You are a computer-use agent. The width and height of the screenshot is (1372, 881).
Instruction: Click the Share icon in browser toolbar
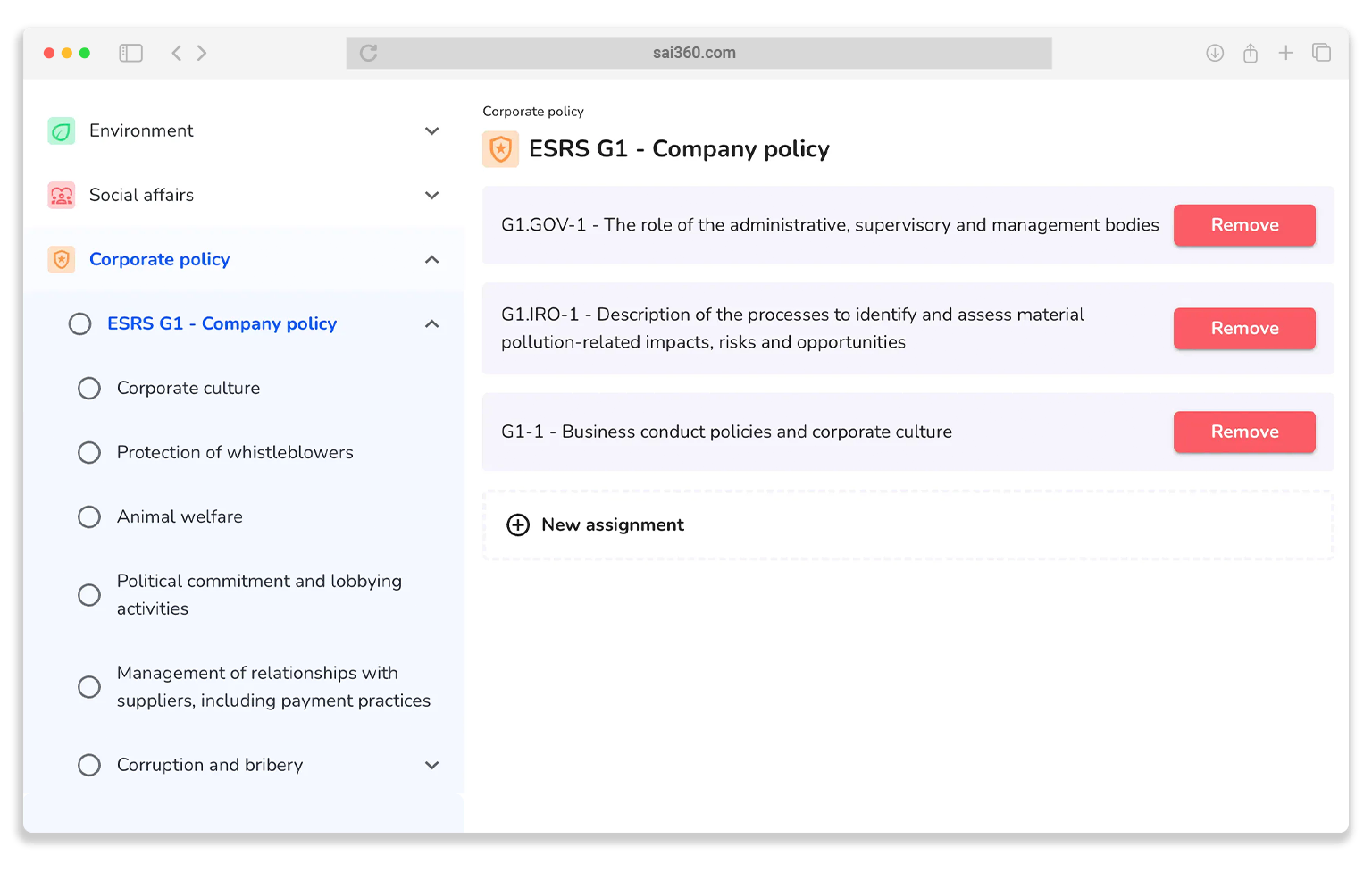point(1251,54)
